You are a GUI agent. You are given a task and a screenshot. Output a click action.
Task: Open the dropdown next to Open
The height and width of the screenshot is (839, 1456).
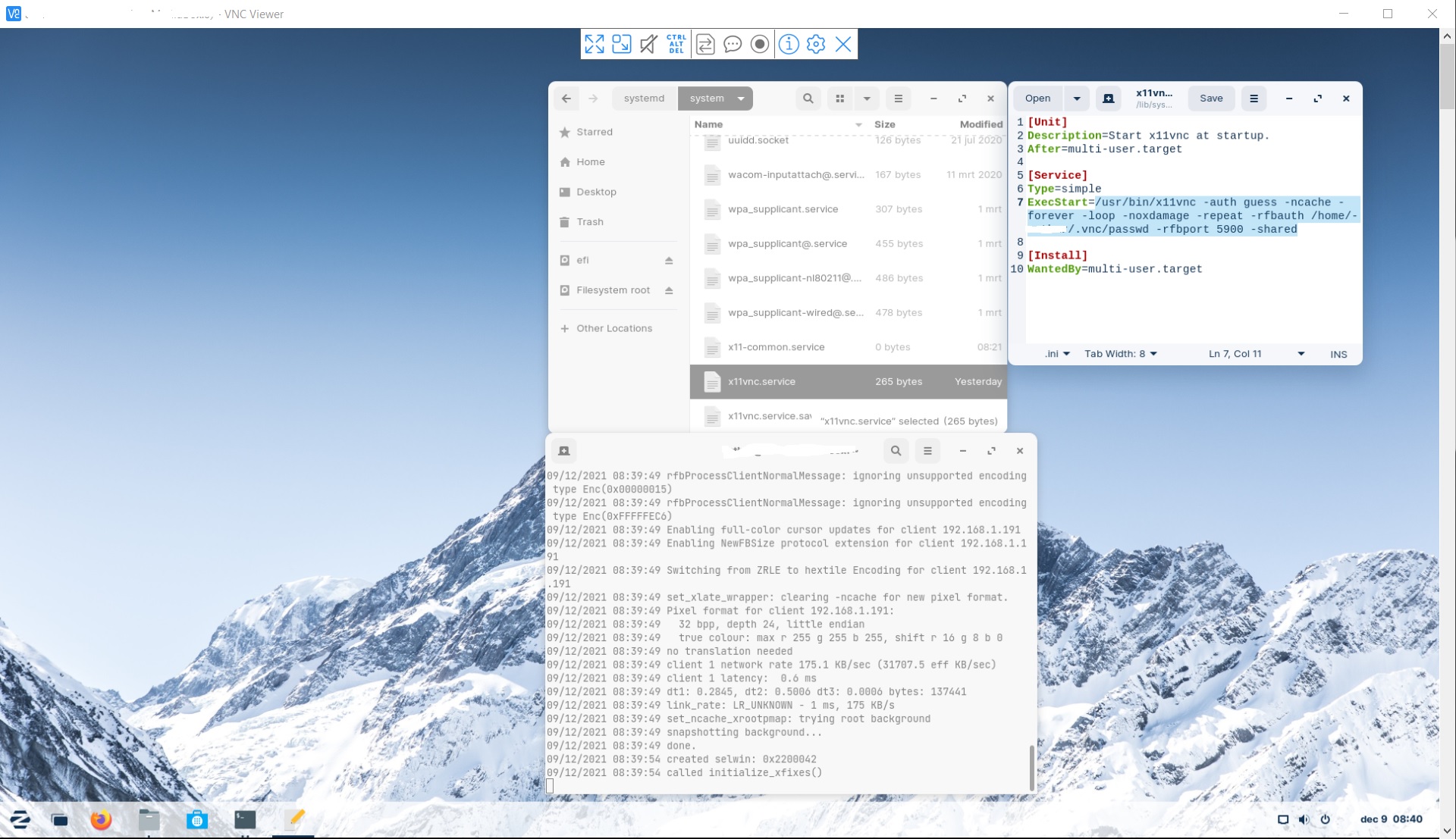tap(1077, 98)
